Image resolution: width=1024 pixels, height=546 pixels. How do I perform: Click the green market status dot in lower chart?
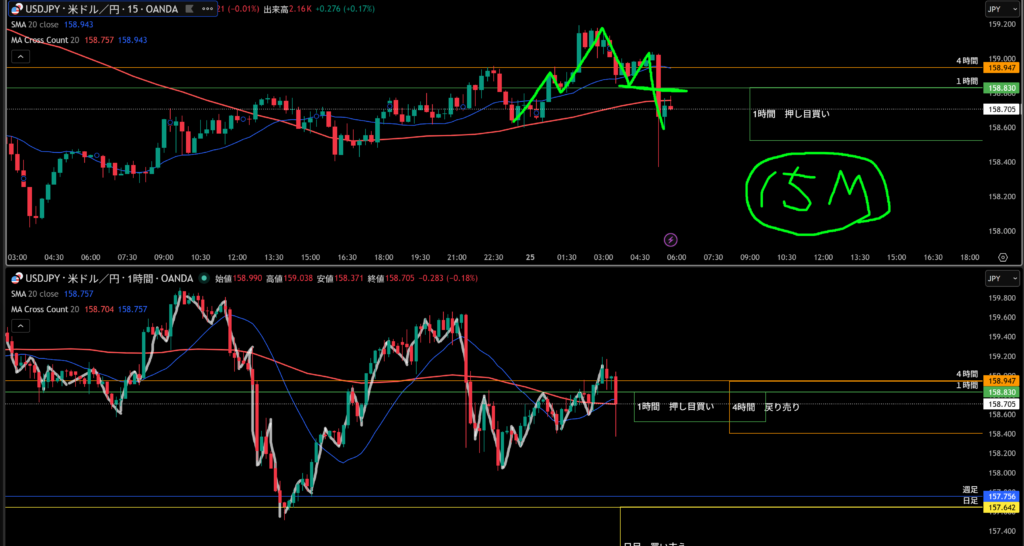(204, 279)
